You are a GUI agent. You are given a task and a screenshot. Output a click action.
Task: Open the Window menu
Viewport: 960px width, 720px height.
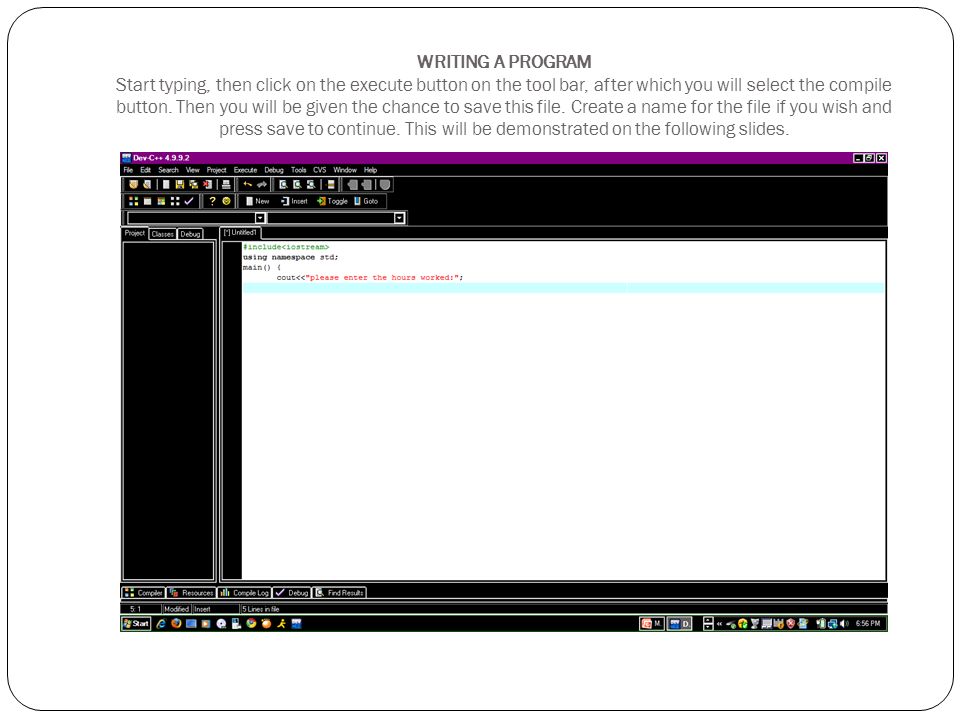345,170
